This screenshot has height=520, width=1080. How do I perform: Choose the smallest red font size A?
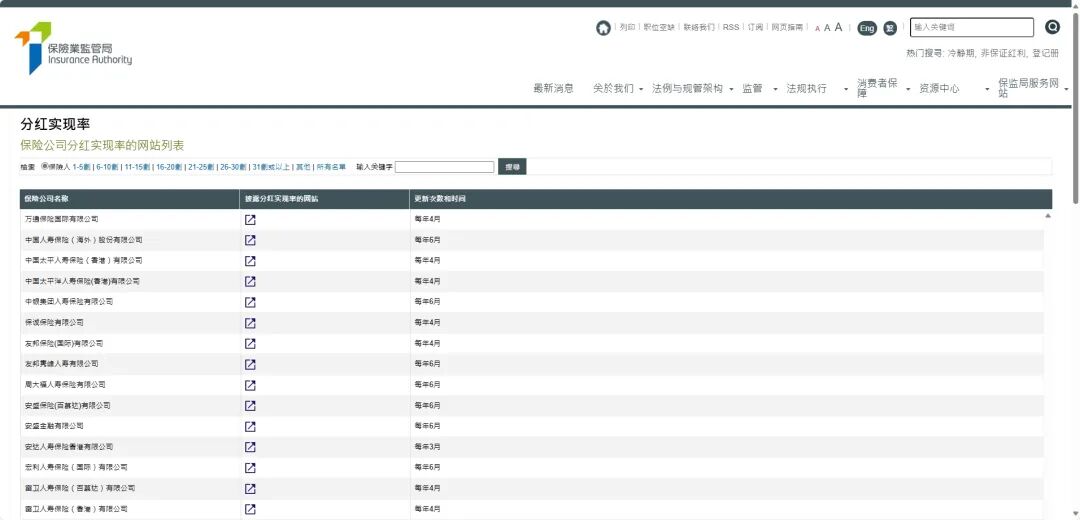(x=817, y=29)
